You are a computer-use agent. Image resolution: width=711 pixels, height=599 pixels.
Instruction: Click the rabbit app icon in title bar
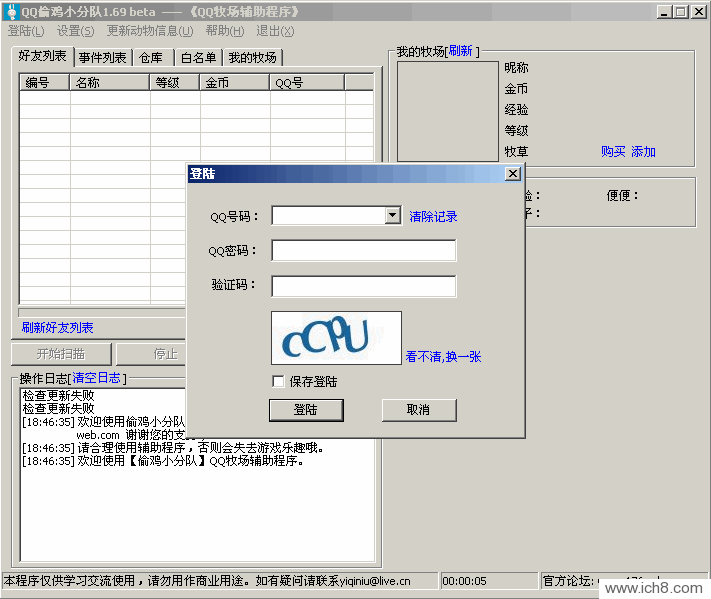coord(11,11)
